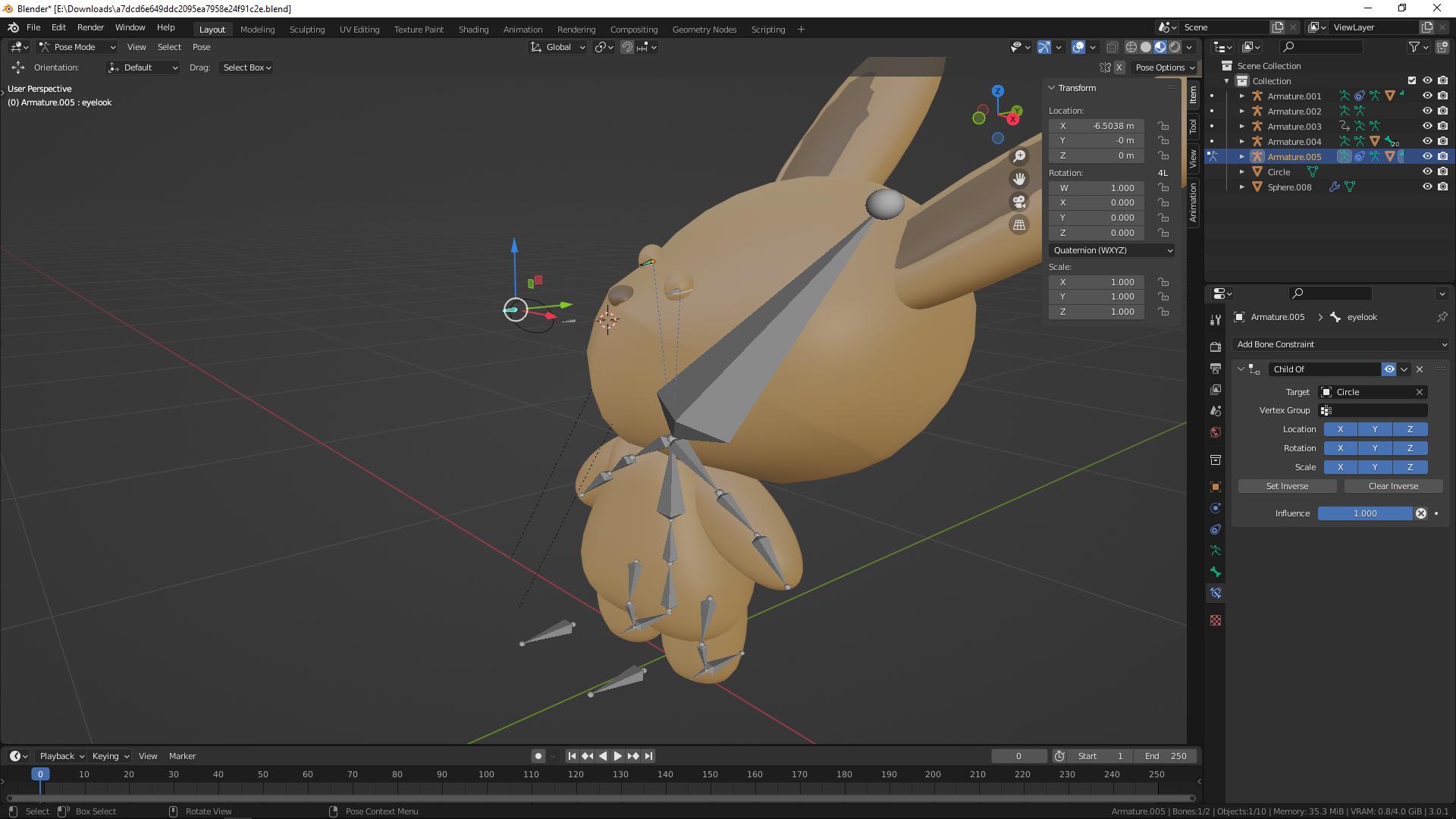Open the Orientation Default dropdown
The height and width of the screenshot is (819, 1456).
[143, 67]
